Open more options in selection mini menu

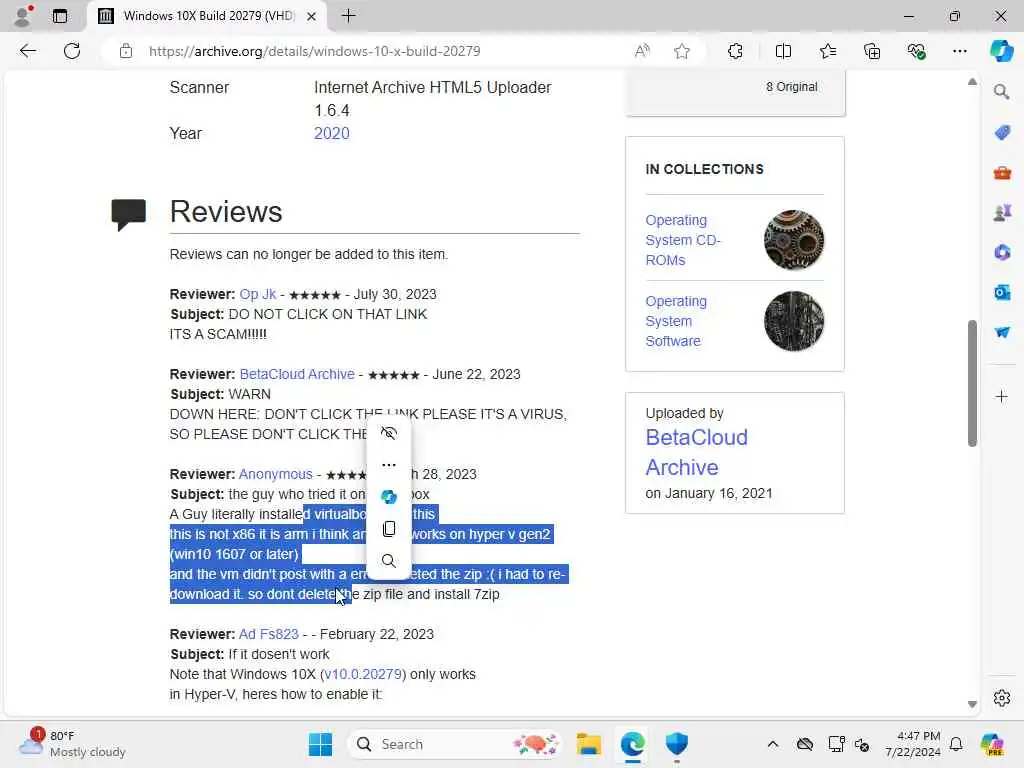389,465
